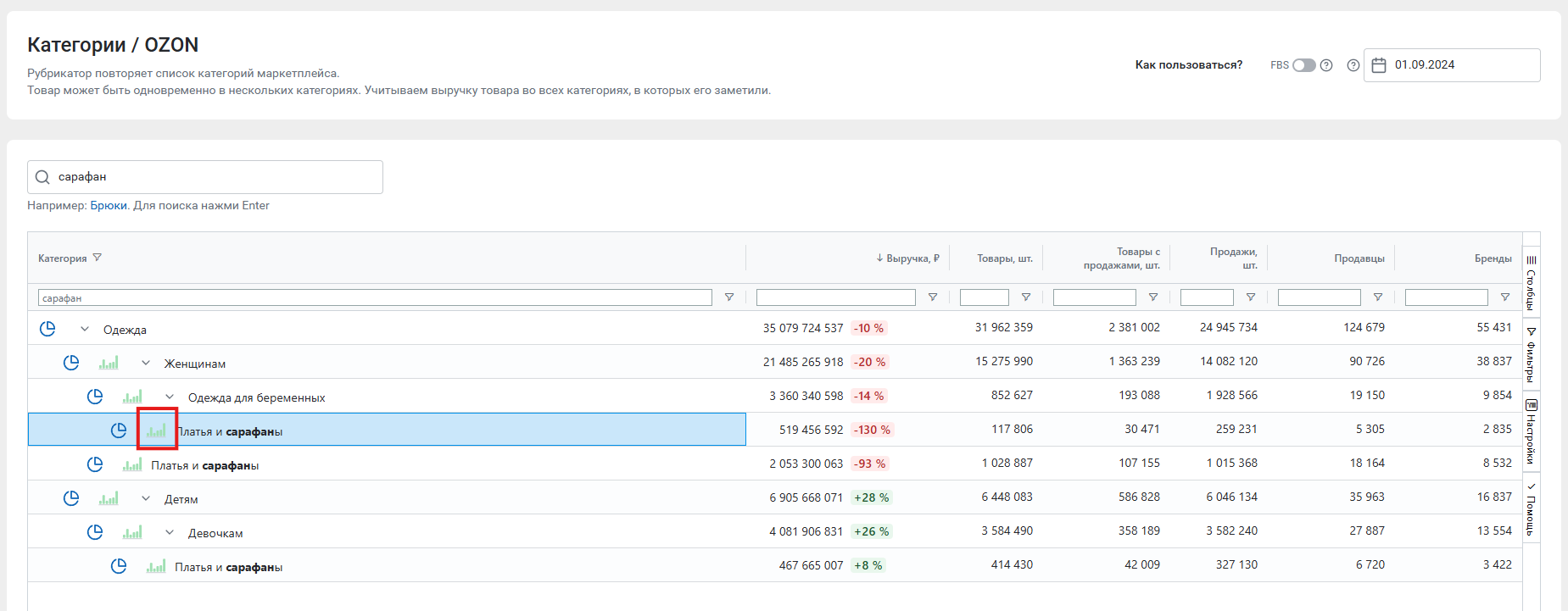Open pie chart for Женщинам row
This screenshot has height=611, width=1568.
(x=71, y=363)
